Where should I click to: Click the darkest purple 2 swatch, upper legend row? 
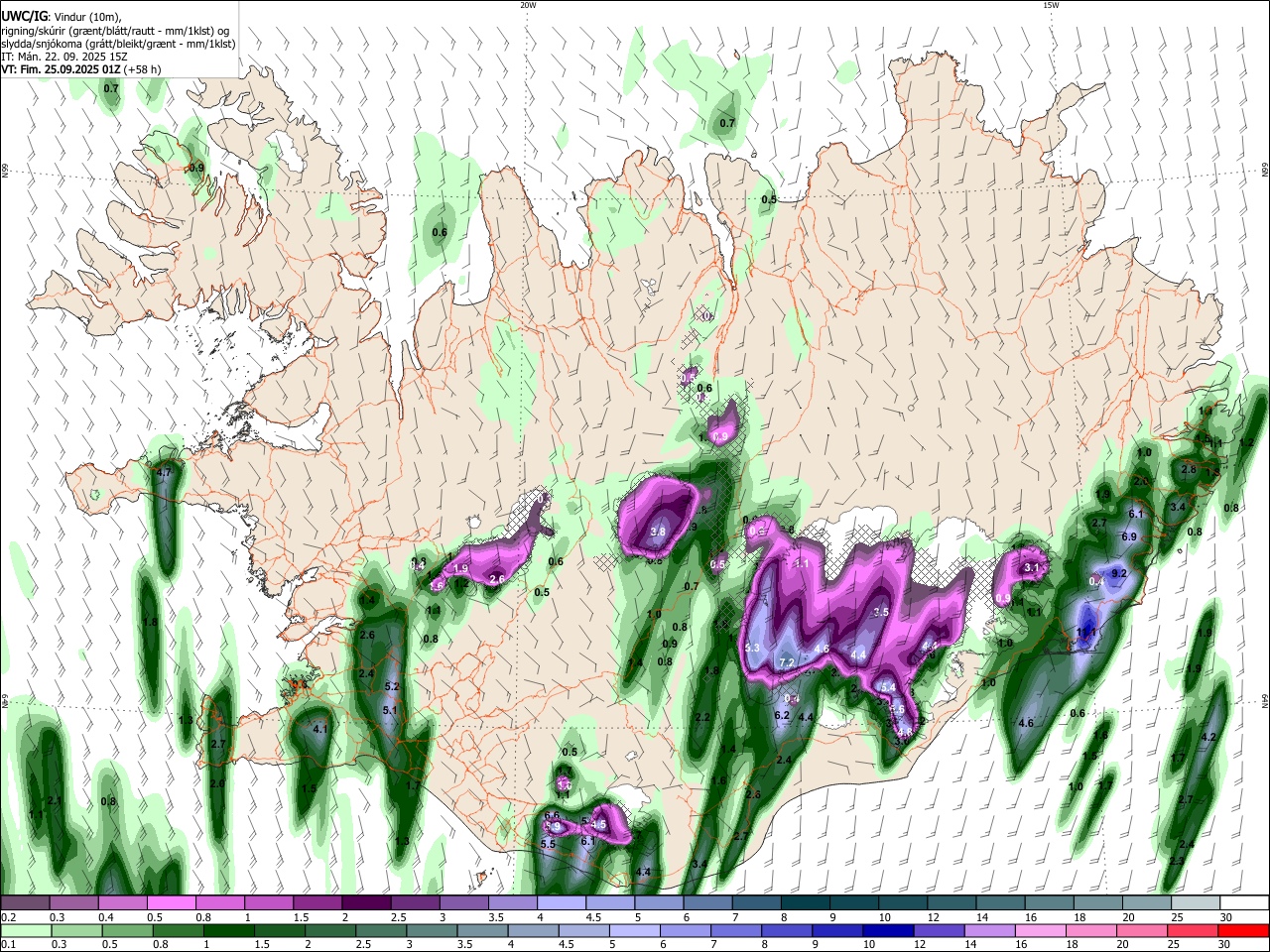pos(366,902)
